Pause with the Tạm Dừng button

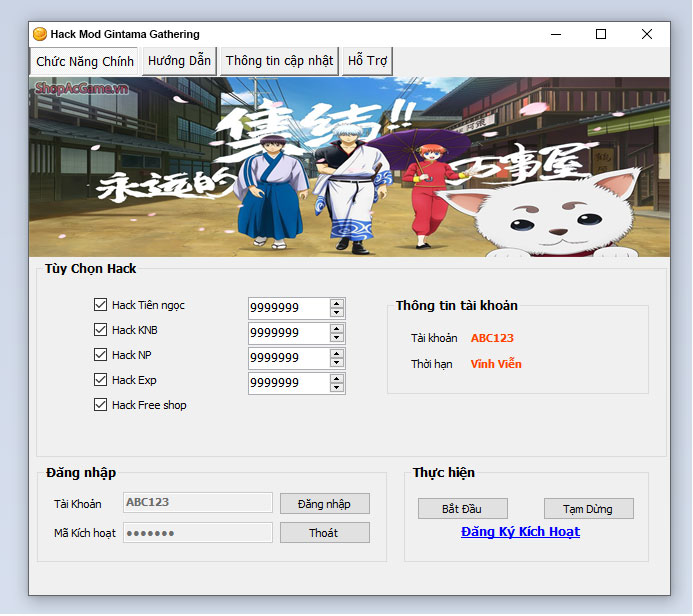click(589, 509)
